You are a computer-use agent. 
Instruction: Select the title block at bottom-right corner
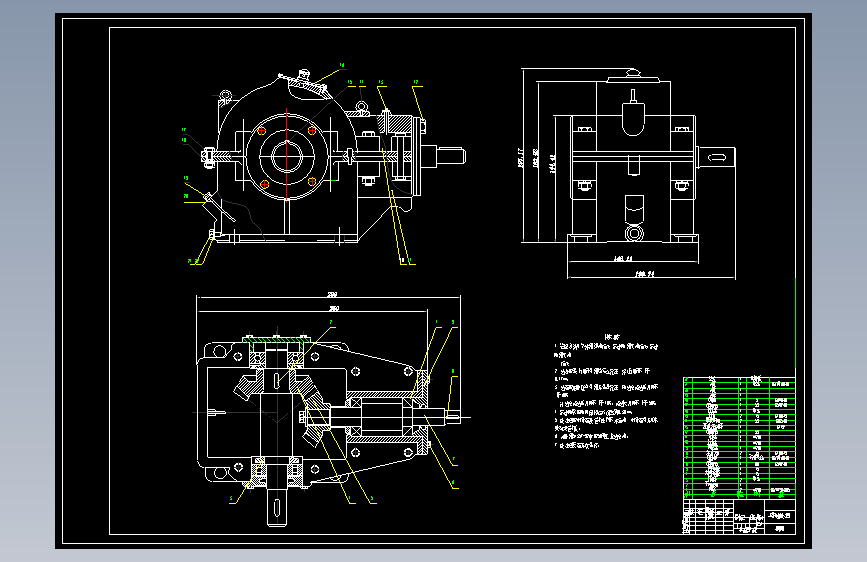740,517
